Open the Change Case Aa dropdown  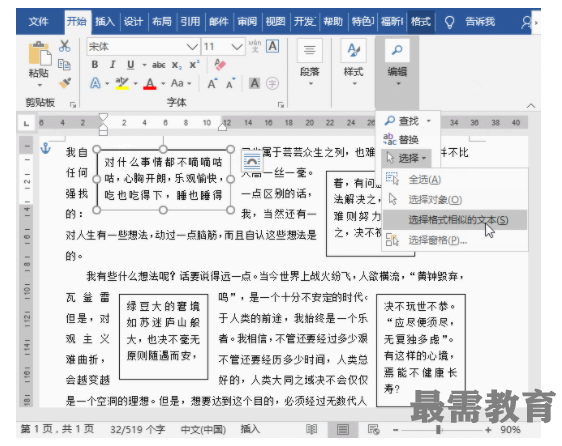click(x=181, y=83)
